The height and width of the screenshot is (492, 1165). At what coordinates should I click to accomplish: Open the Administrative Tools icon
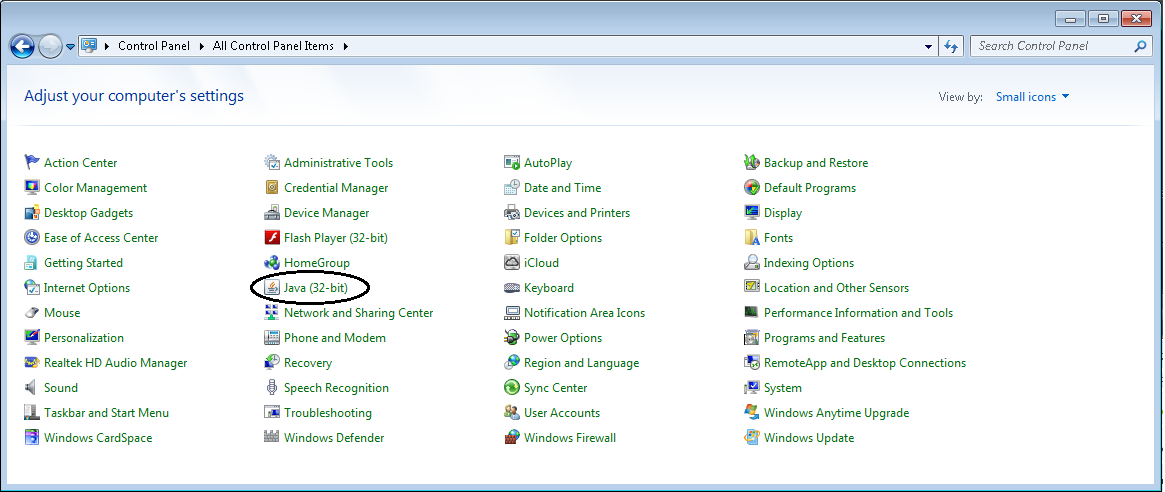(x=272, y=162)
